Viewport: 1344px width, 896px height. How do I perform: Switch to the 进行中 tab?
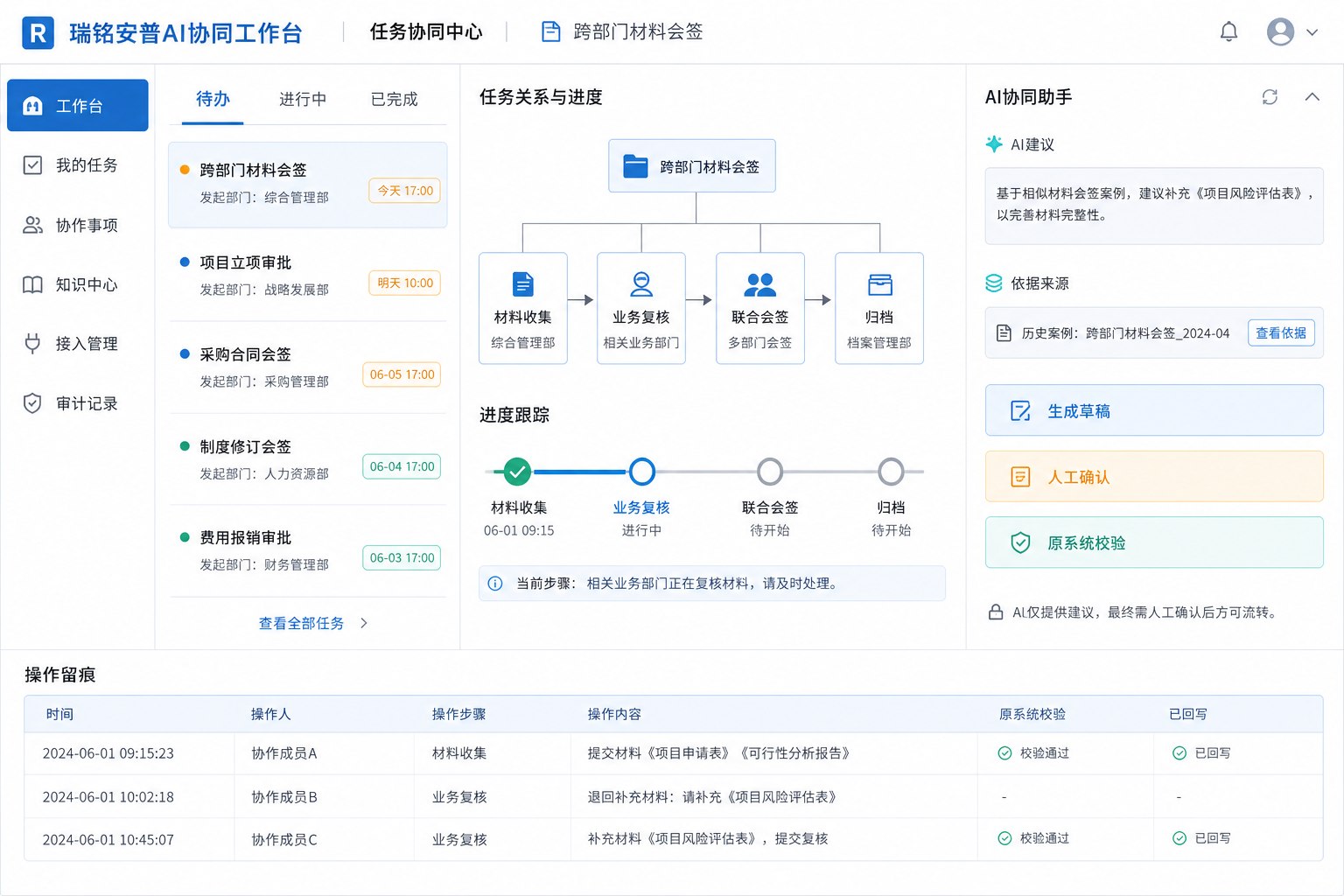303,99
